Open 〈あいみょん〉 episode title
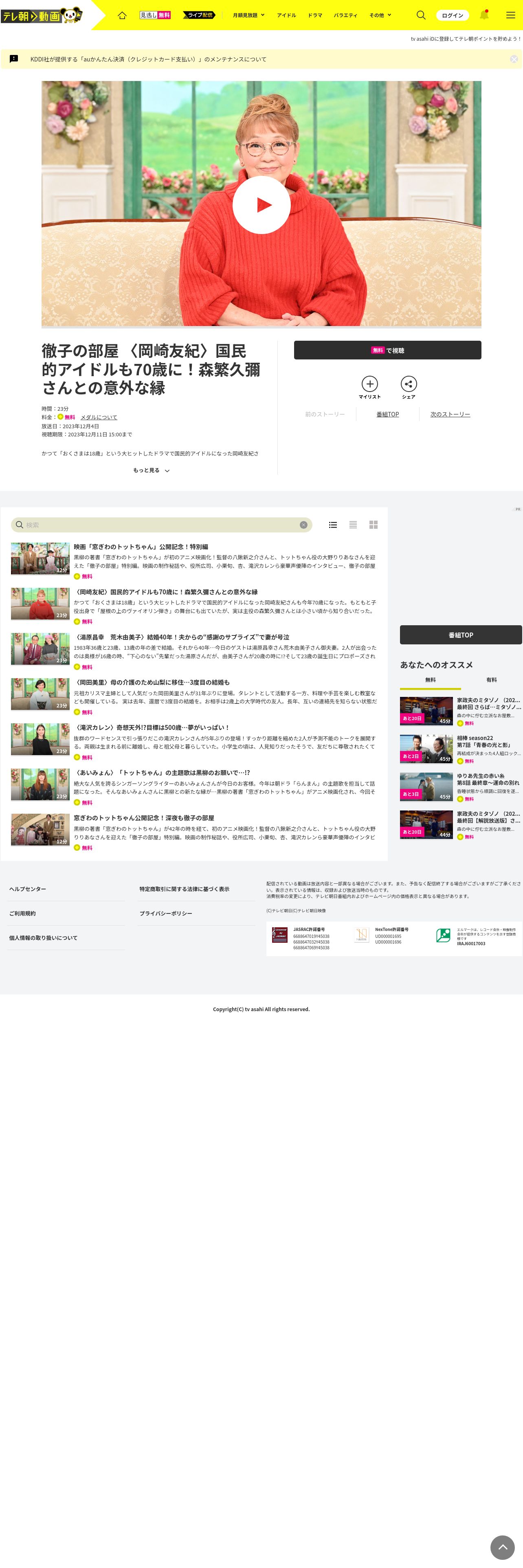The width and height of the screenshot is (523, 1568). [161, 773]
